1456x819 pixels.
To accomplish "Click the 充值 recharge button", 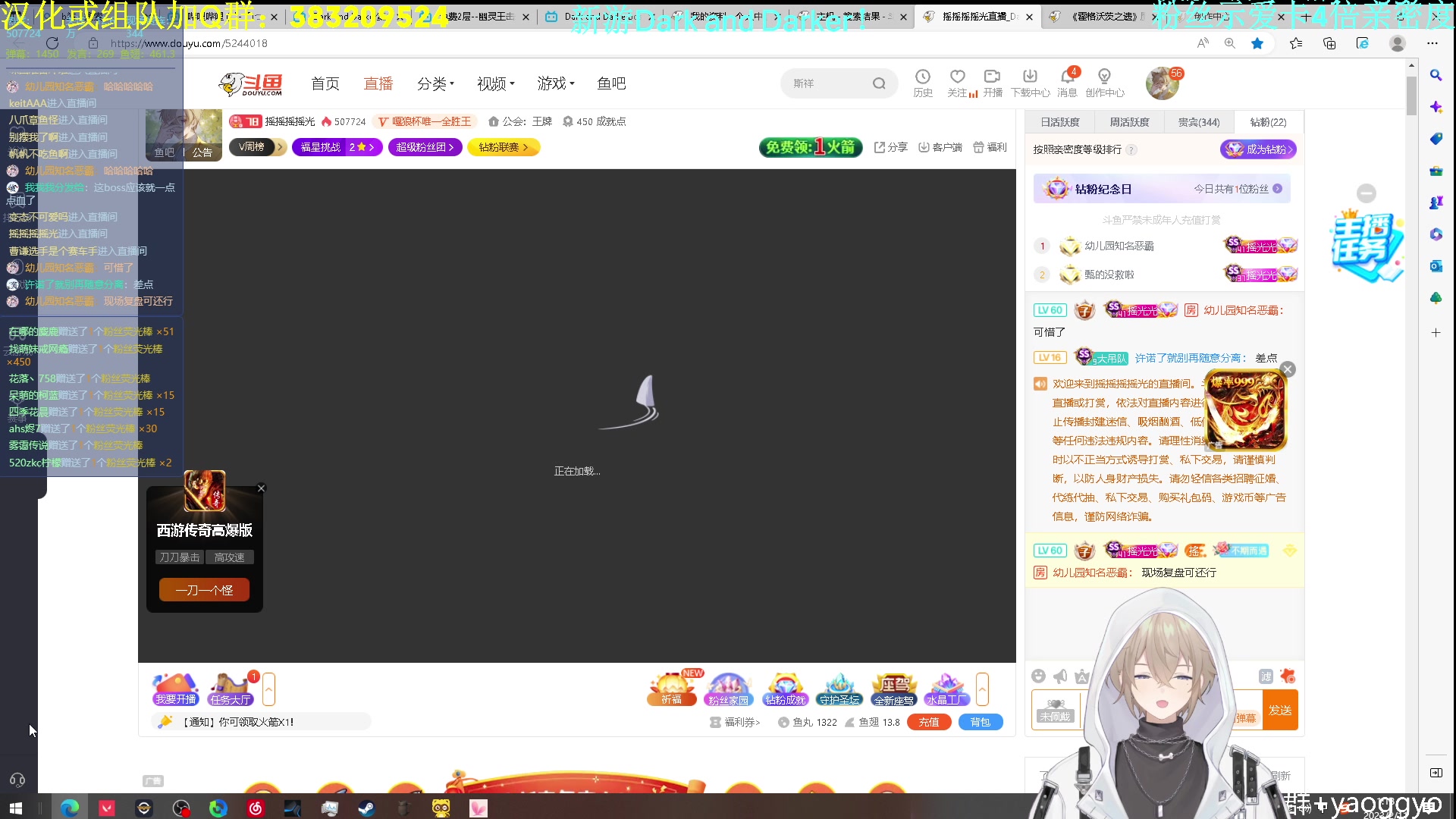I will coord(929,722).
